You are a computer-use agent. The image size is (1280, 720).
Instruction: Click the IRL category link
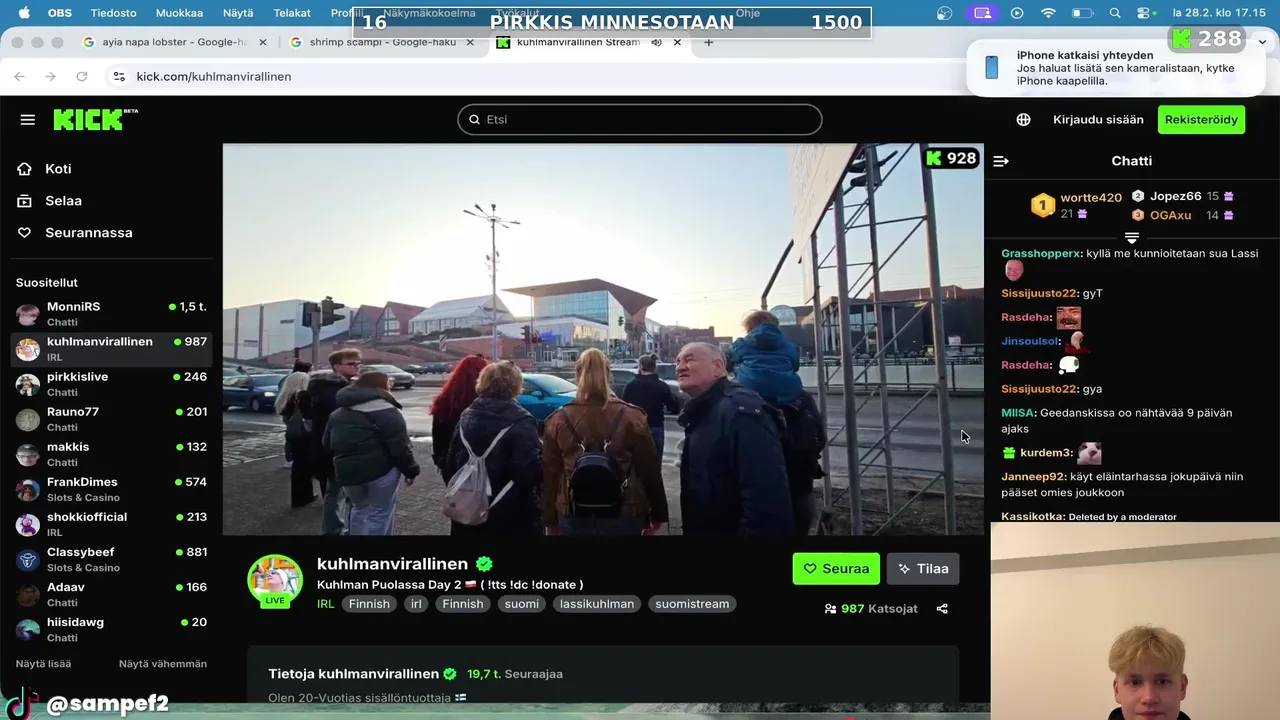point(325,604)
